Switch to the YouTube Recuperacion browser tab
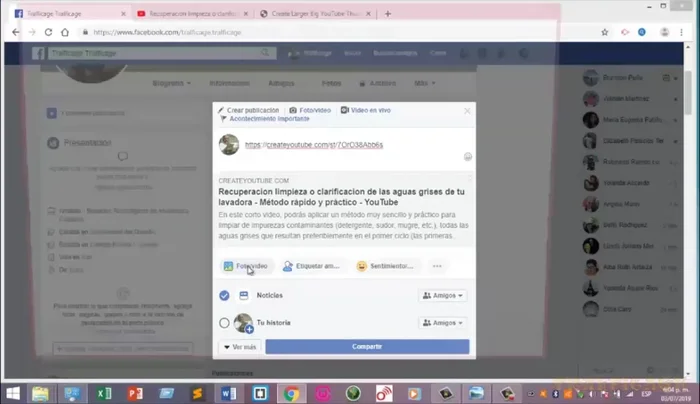Viewport: 700px width, 404px height. point(192,14)
